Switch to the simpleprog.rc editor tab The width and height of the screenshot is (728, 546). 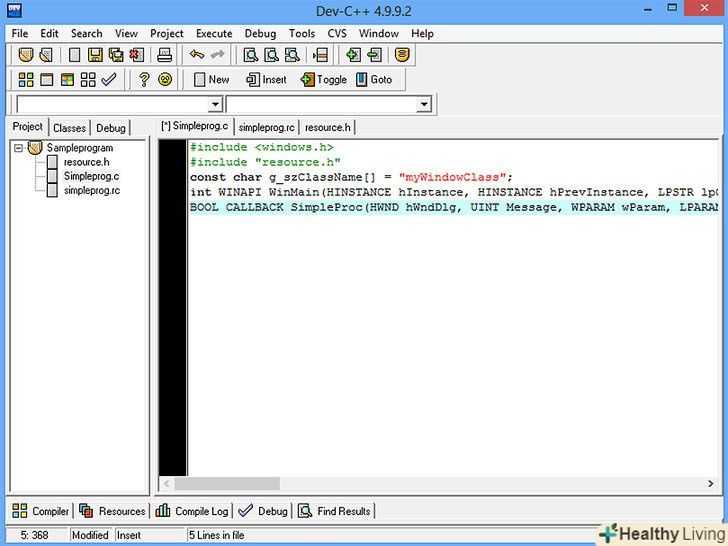[266, 128]
